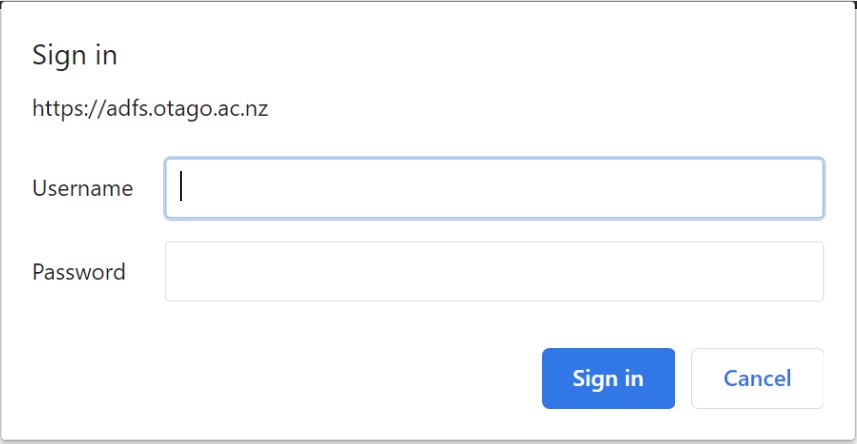The width and height of the screenshot is (857, 444).
Task: Click the https://adfs.otago.ac.nz site address
Action: tap(150, 108)
